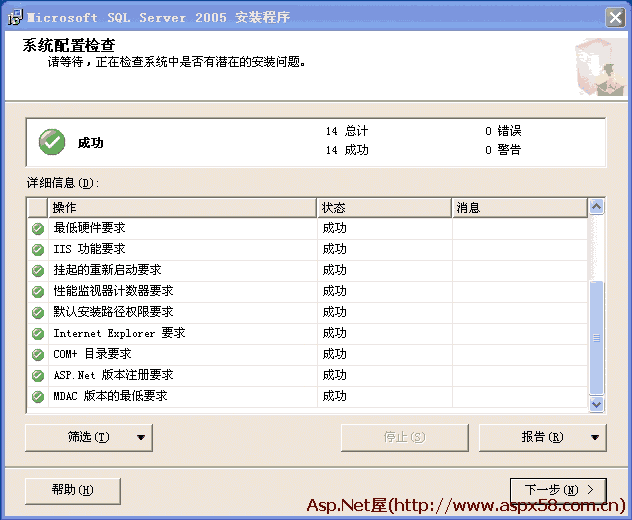632x520 pixels.
Task: Select the IIS 功能要求 row text
Action: pos(89,249)
